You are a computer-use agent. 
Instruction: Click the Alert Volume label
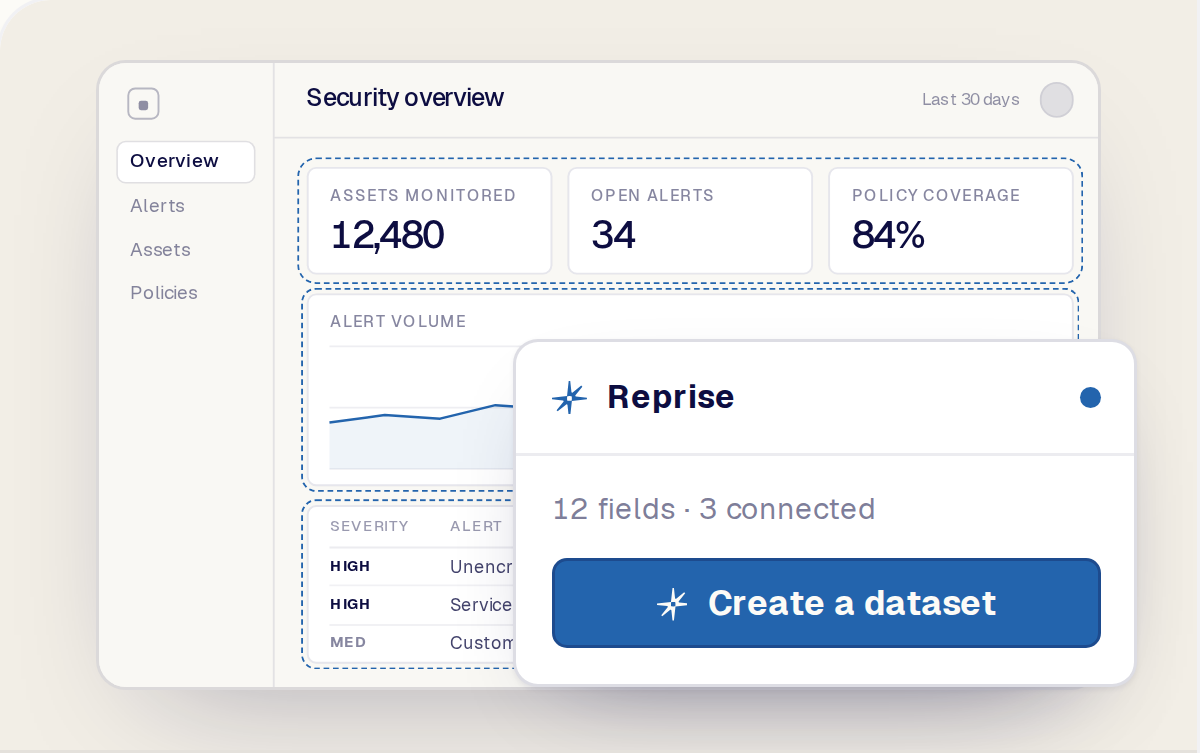(398, 322)
